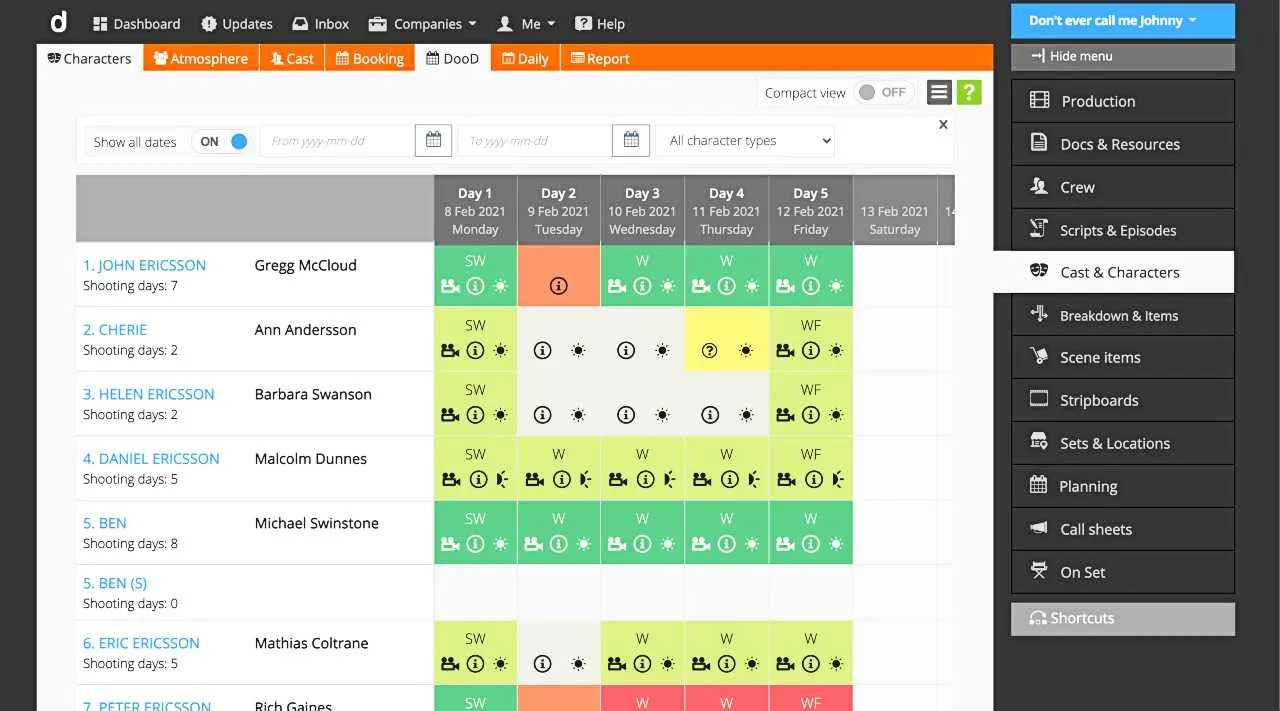
Task: Click camera icon in Daniel Ericsson Day 2
Action: (534, 480)
